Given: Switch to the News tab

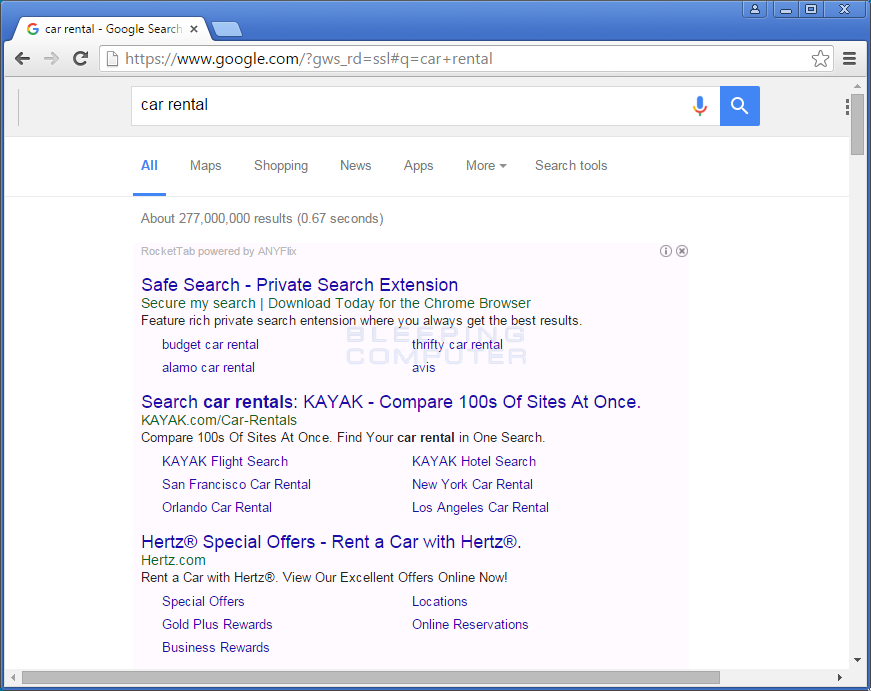Looking at the screenshot, I should coord(356,166).
